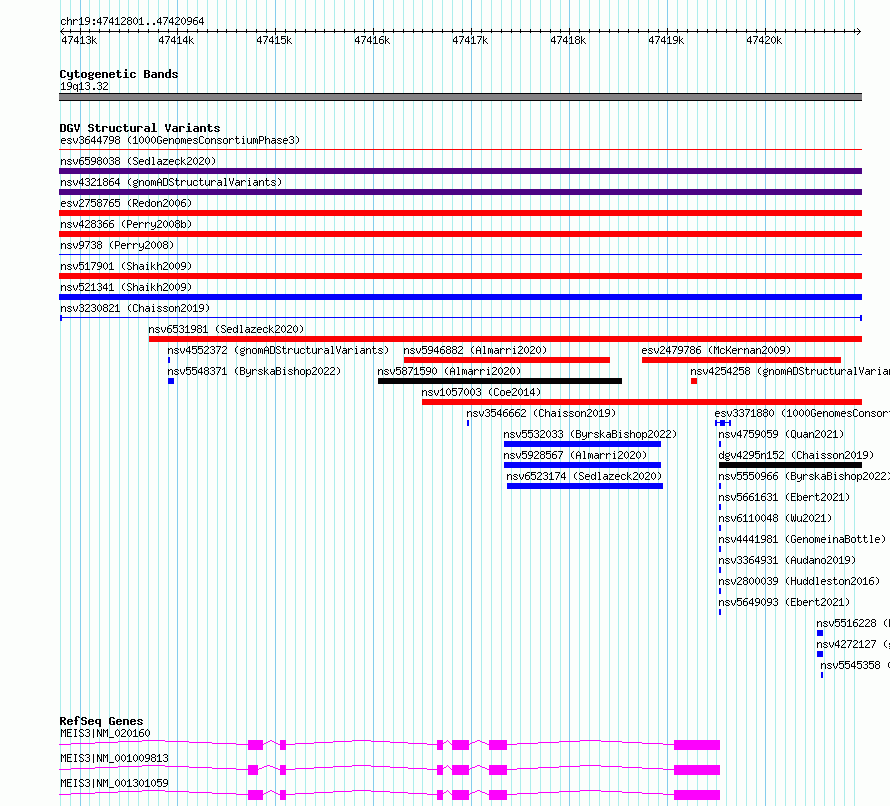
Task: Click the ruler's right arrow end
Action: pyautogui.click(x=858, y=31)
